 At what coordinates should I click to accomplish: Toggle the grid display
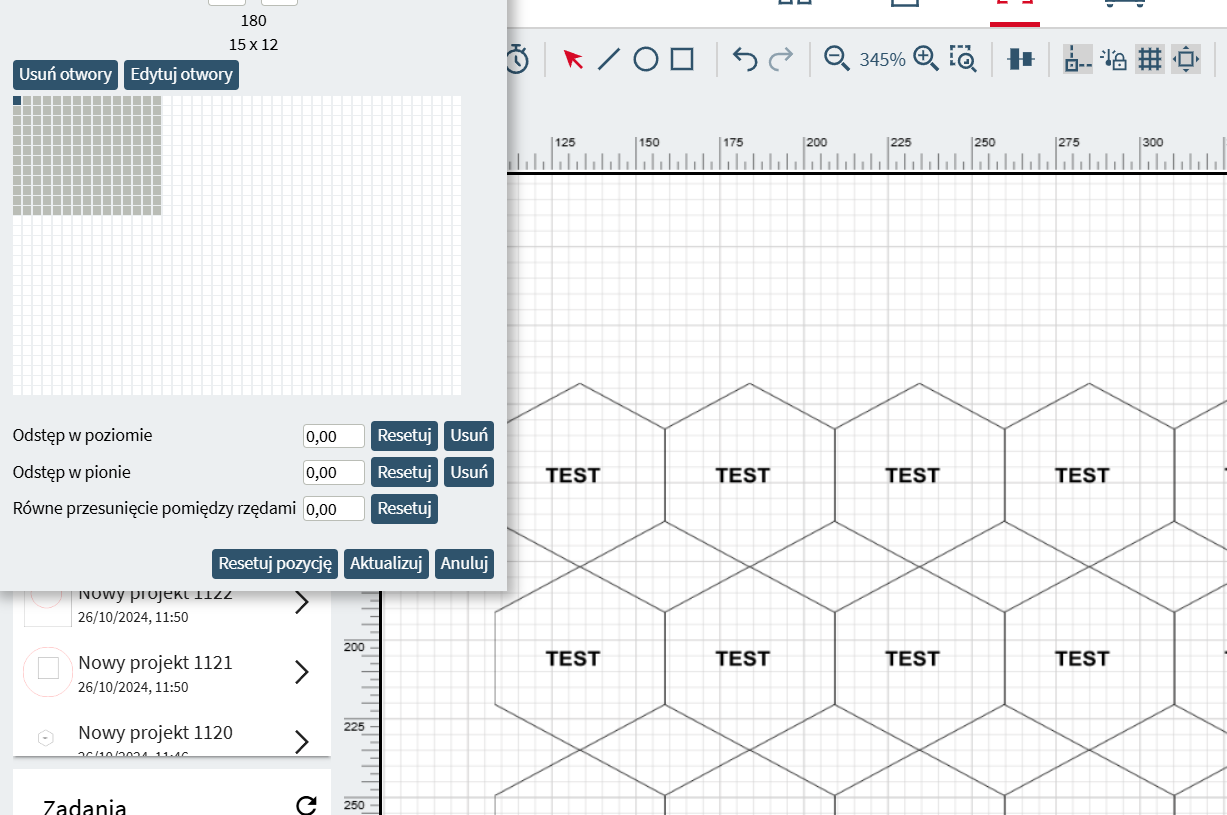[x=1150, y=59]
